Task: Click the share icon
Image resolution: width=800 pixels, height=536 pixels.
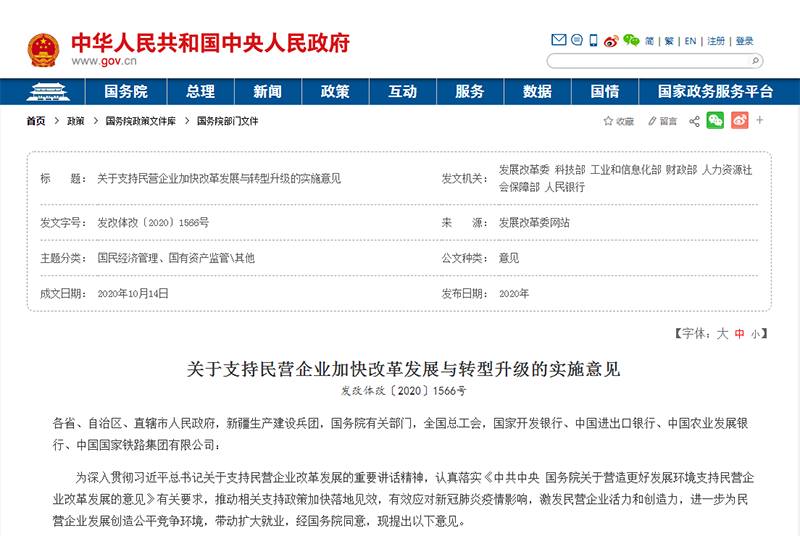Action: point(694,121)
